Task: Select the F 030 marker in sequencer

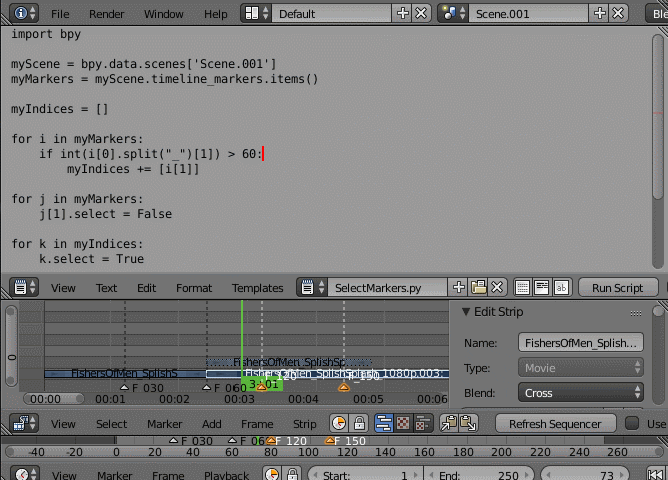Action: pyautogui.click(x=124, y=388)
